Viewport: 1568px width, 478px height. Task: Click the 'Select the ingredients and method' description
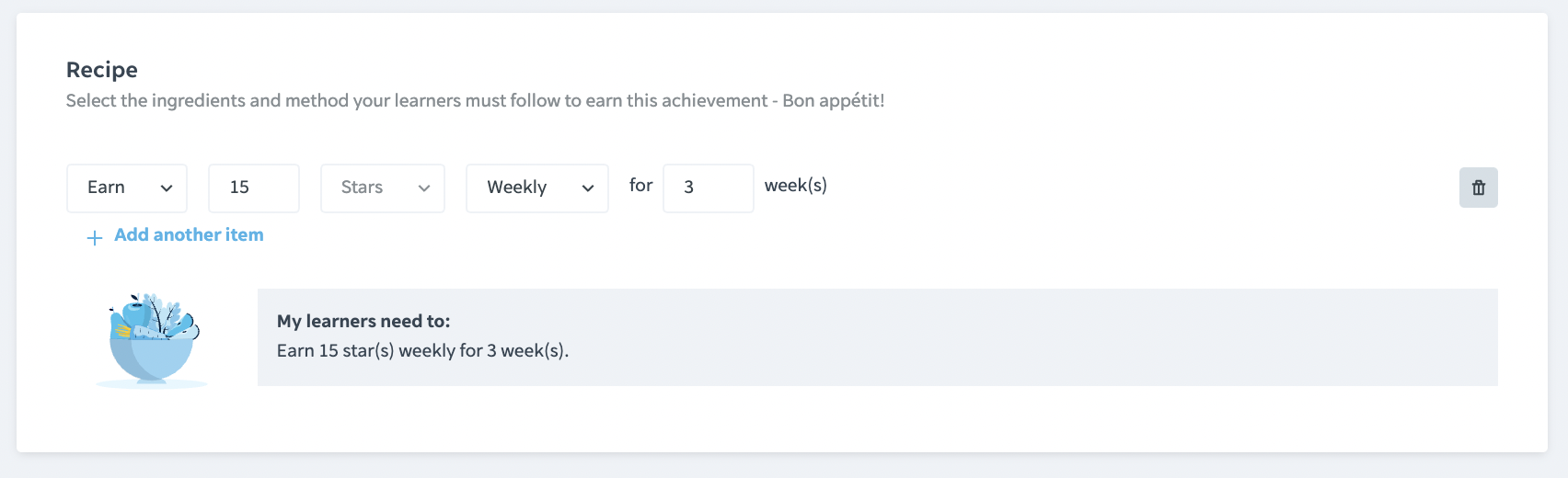tap(475, 100)
